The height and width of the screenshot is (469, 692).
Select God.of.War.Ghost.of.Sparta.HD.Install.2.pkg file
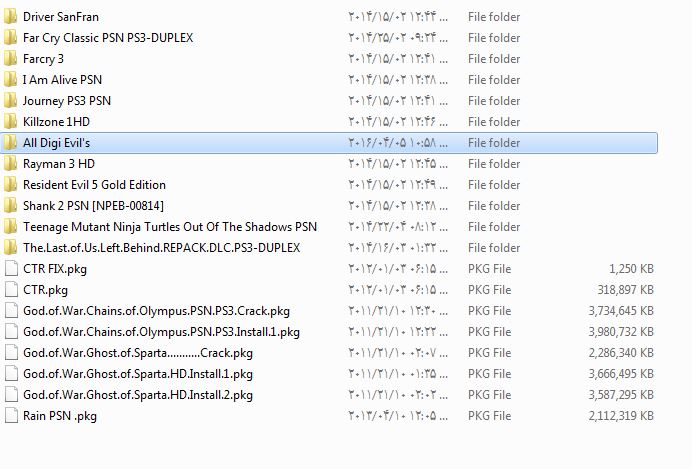click(x=137, y=395)
